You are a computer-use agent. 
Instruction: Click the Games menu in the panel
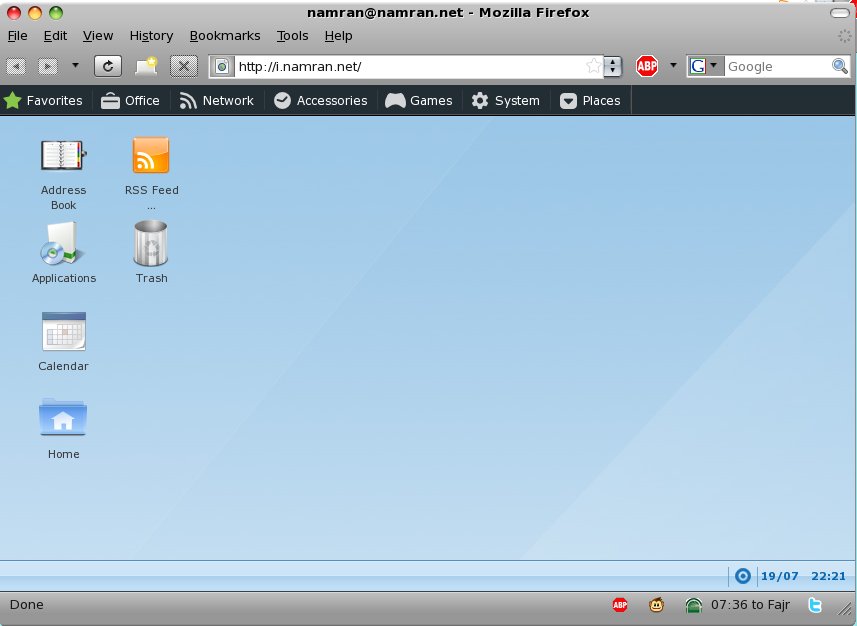tap(419, 100)
